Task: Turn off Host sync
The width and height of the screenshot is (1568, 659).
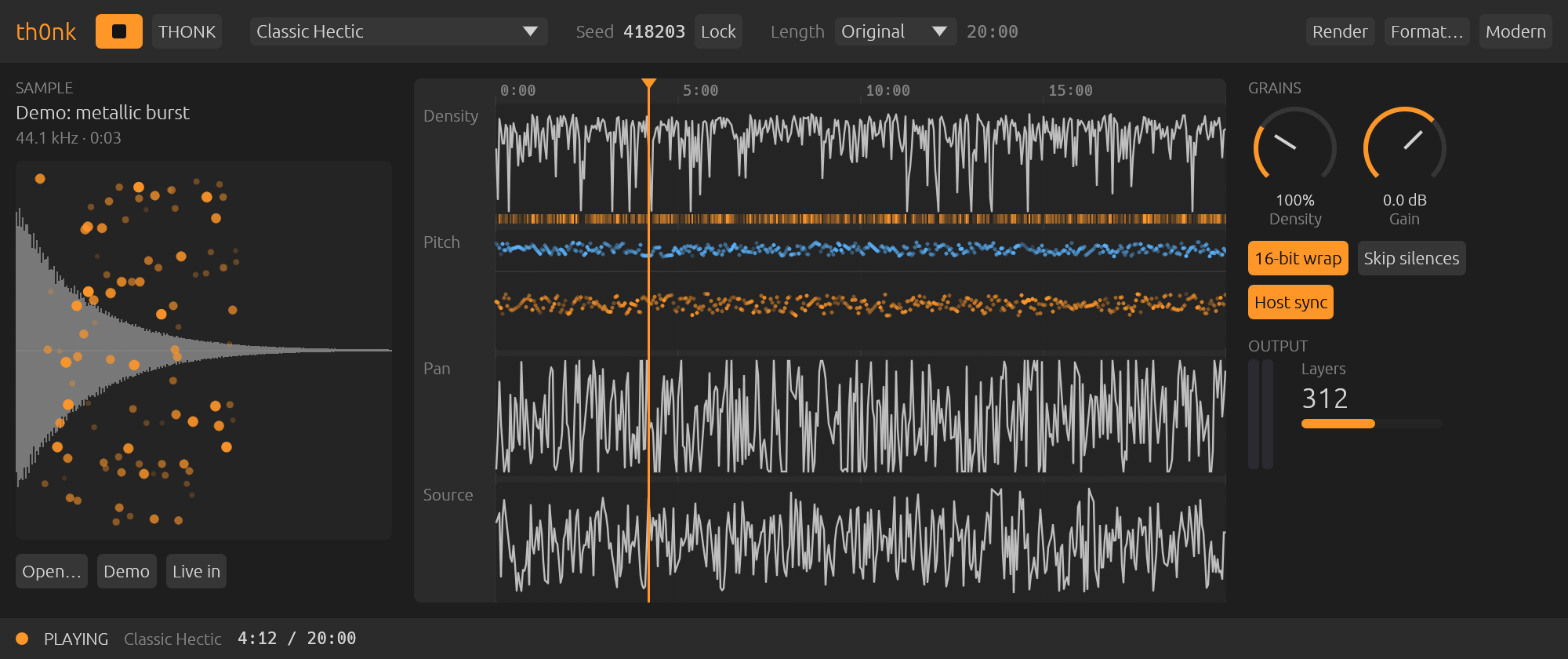Action: (x=1290, y=302)
